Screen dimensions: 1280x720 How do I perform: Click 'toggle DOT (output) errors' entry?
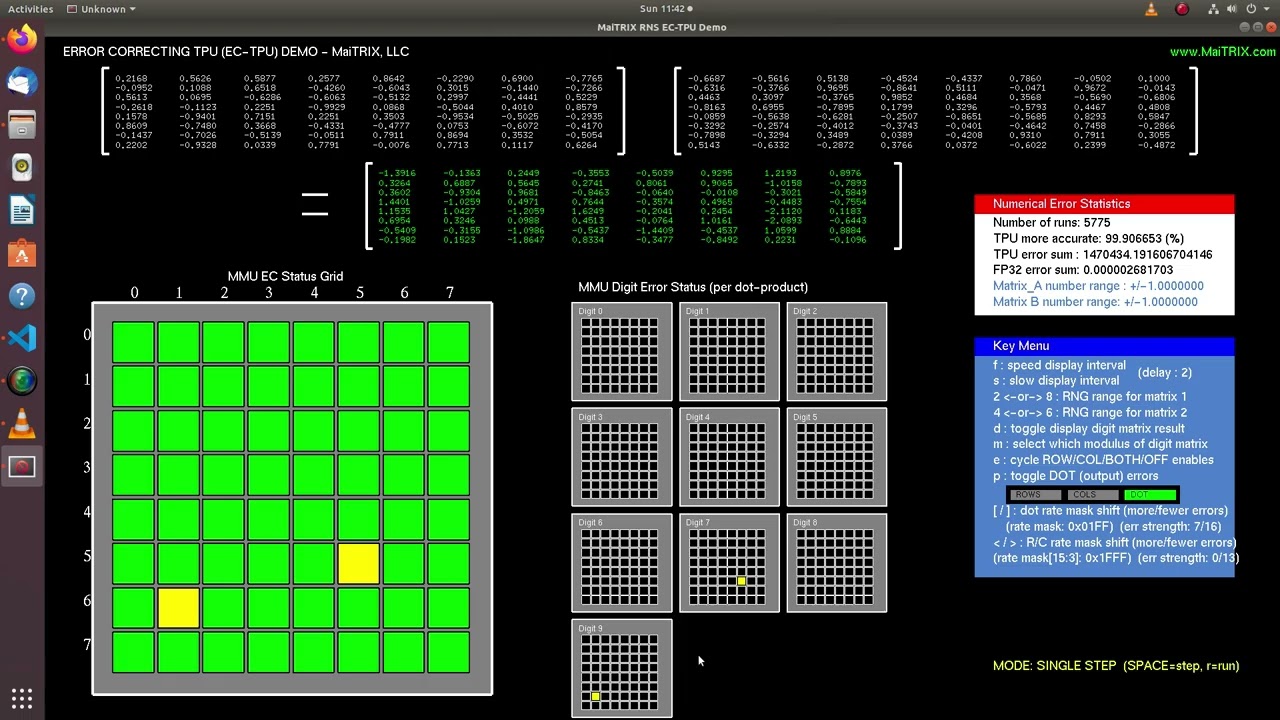click(x=1076, y=476)
